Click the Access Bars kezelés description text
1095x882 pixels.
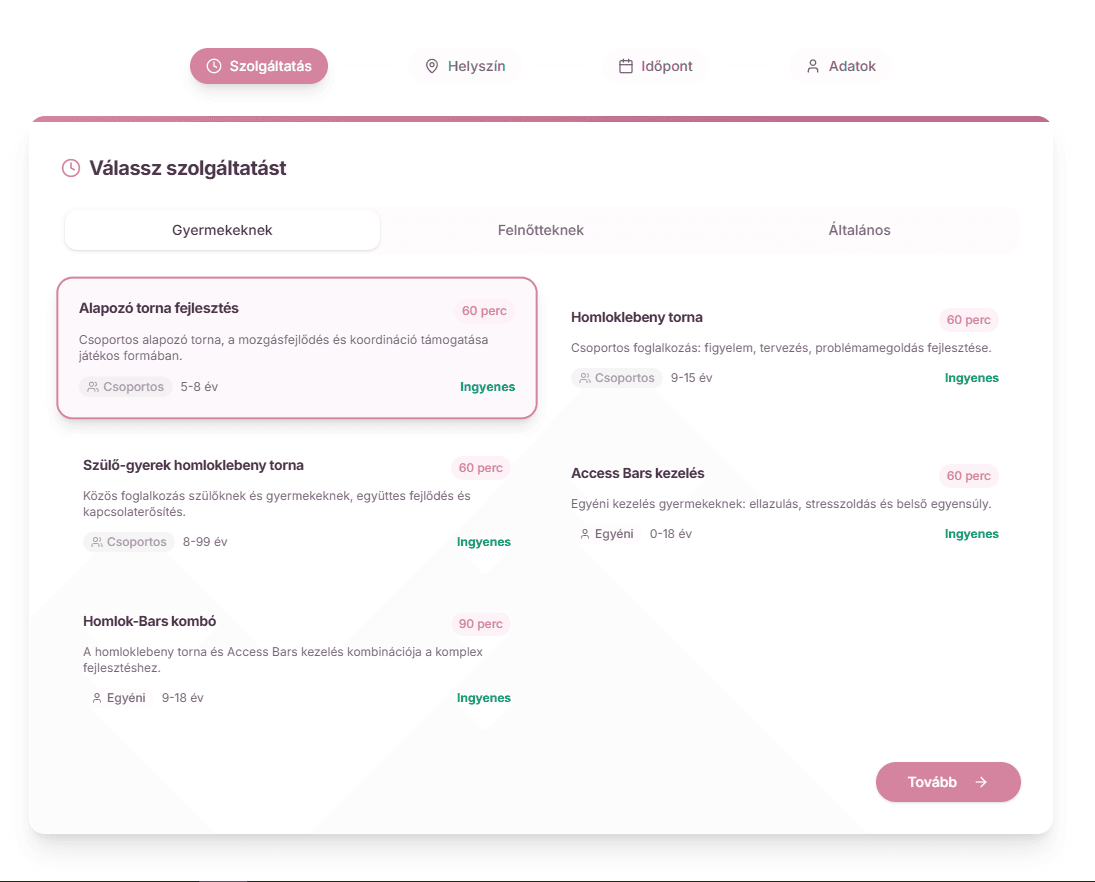click(x=781, y=504)
